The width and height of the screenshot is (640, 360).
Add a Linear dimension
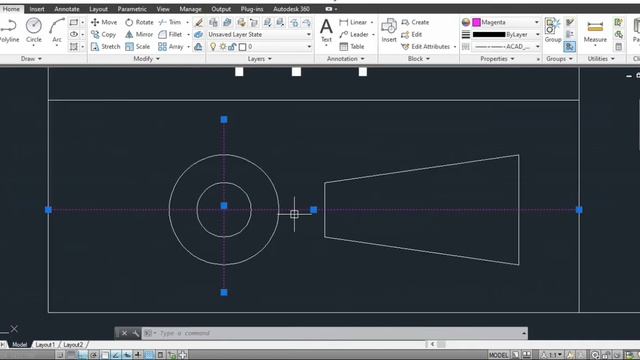[353, 22]
